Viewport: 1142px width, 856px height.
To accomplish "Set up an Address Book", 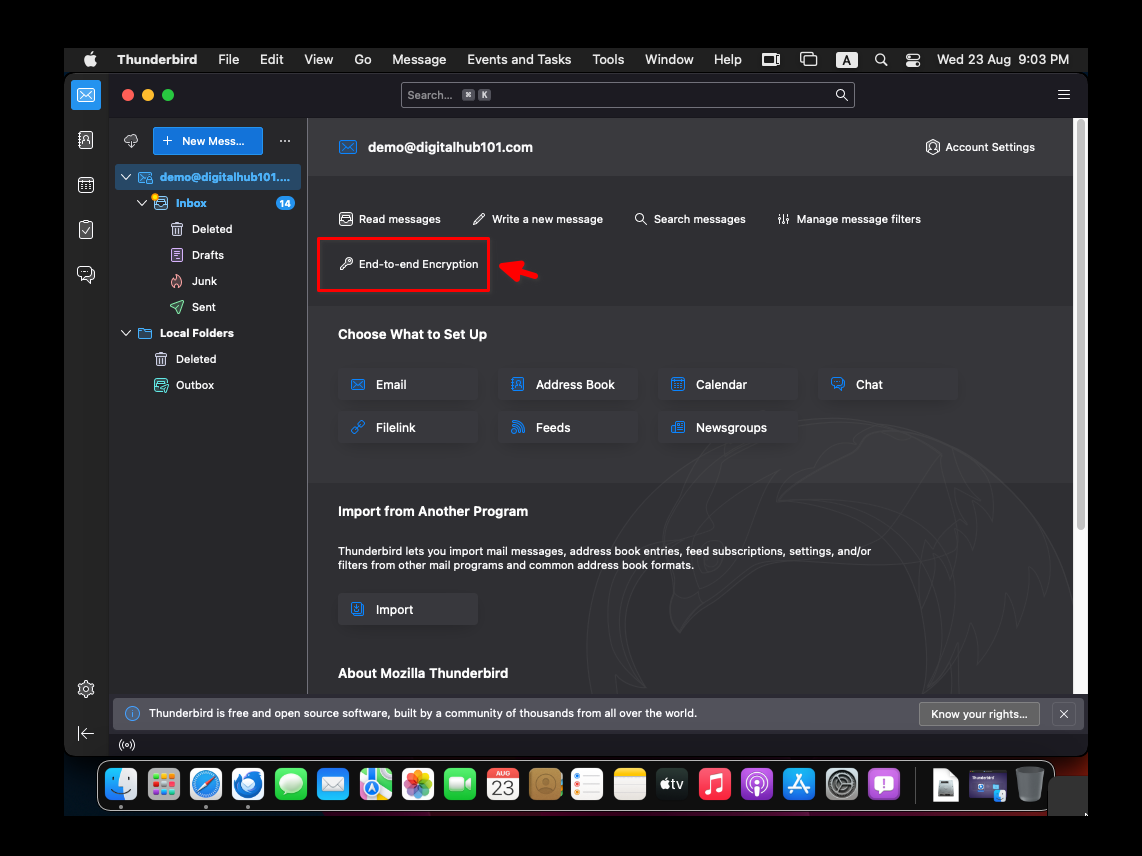I will [568, 385].
